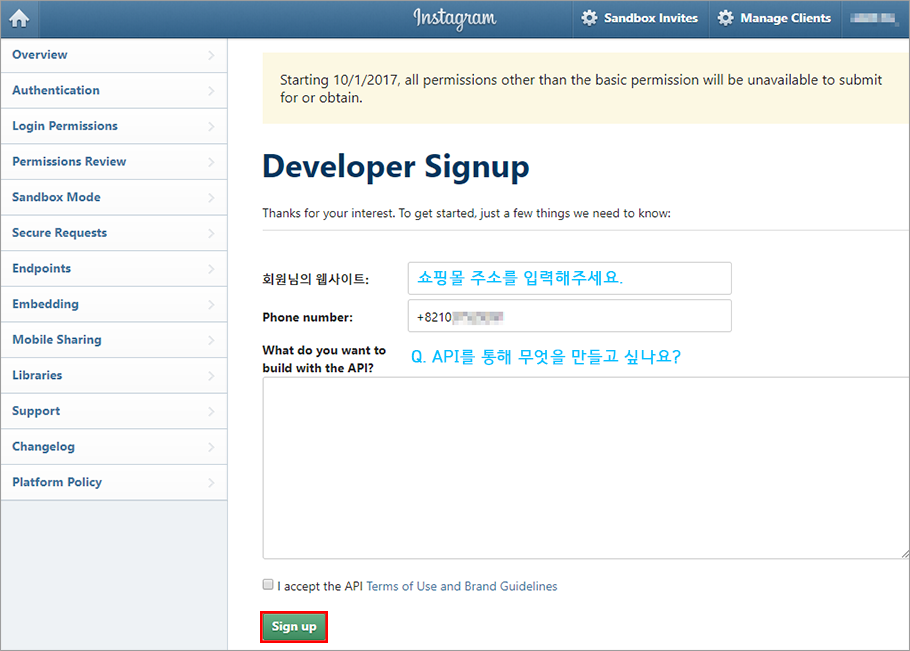
Task: Open Terms of Use and Brand Guidelines link
Action: [461, 587]
